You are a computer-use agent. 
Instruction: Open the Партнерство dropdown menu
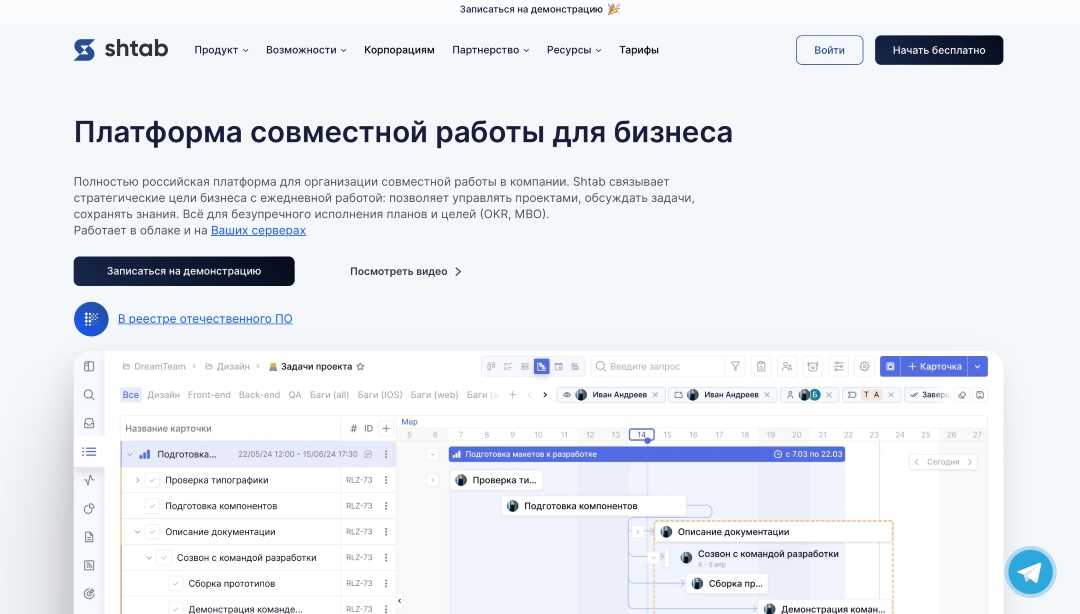coord(490,50)
